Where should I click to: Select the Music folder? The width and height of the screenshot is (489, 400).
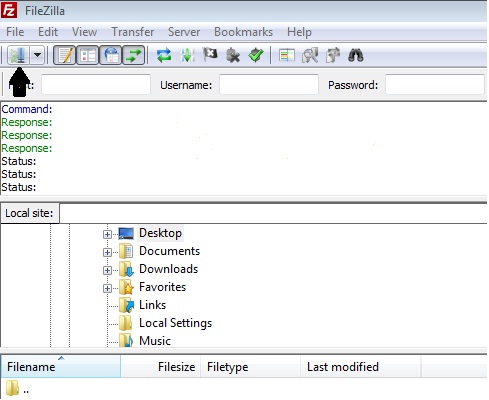coord(155,341)
